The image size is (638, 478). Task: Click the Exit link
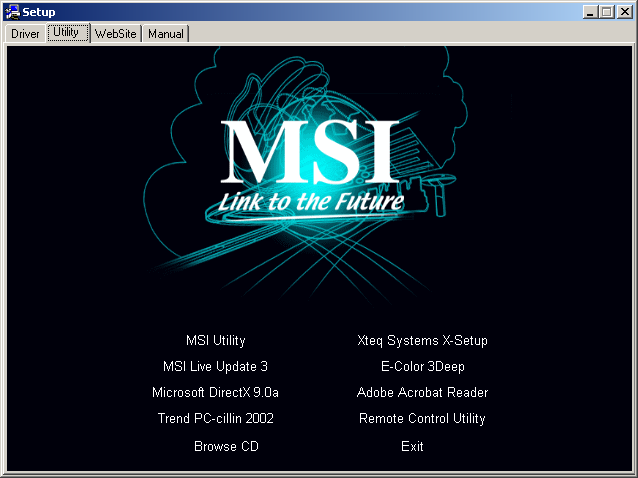(x=412, y=446)
